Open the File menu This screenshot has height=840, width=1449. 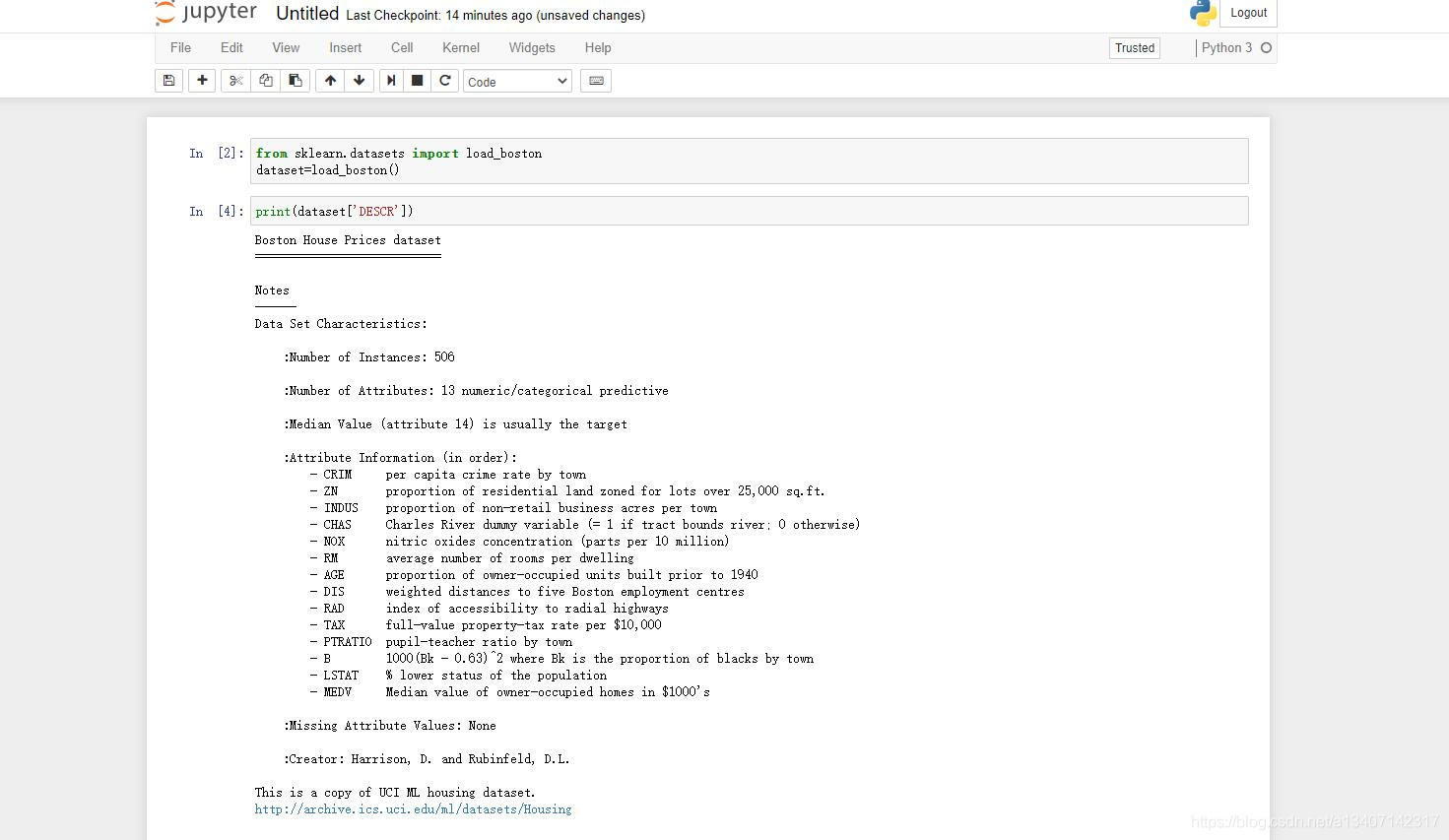coord(180,48)
